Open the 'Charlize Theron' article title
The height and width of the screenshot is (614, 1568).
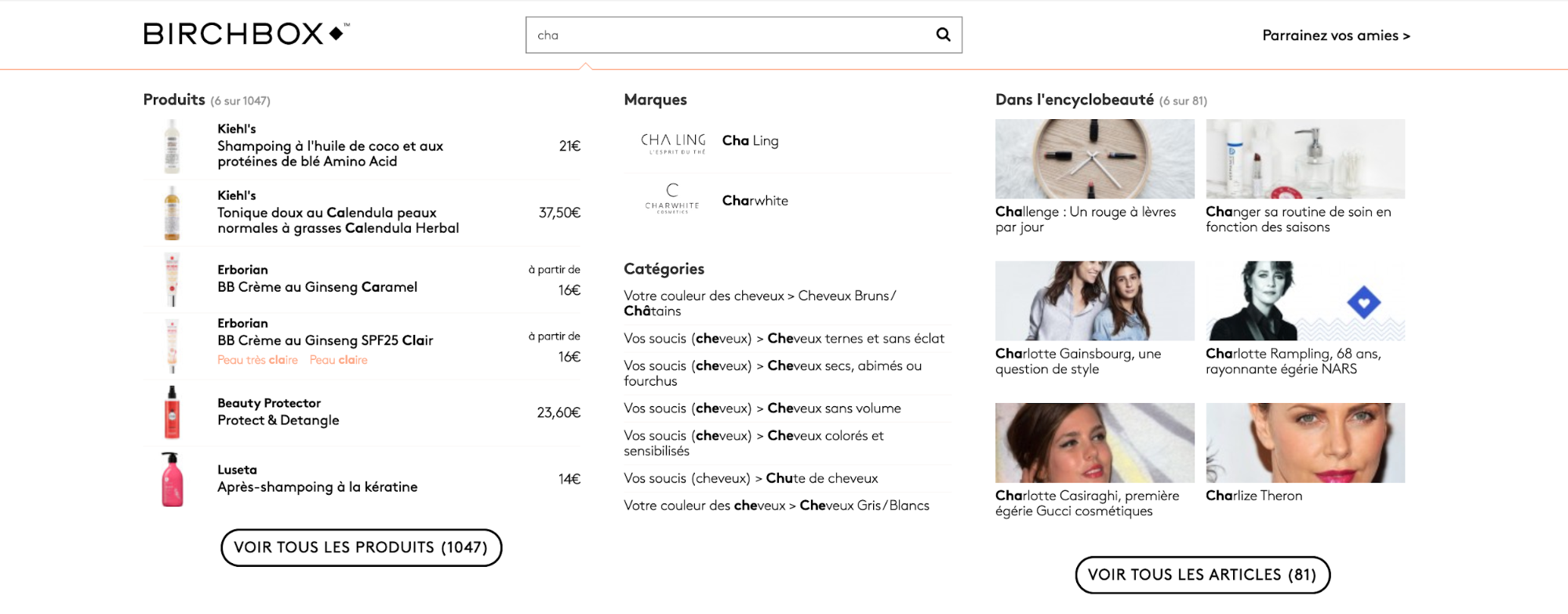[x=1253, y=496]
